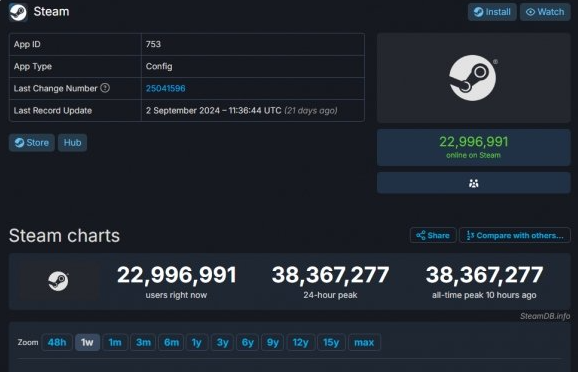The image size is (578, 372).
Task: Click the Install button
Action: [x=492, y=12]
